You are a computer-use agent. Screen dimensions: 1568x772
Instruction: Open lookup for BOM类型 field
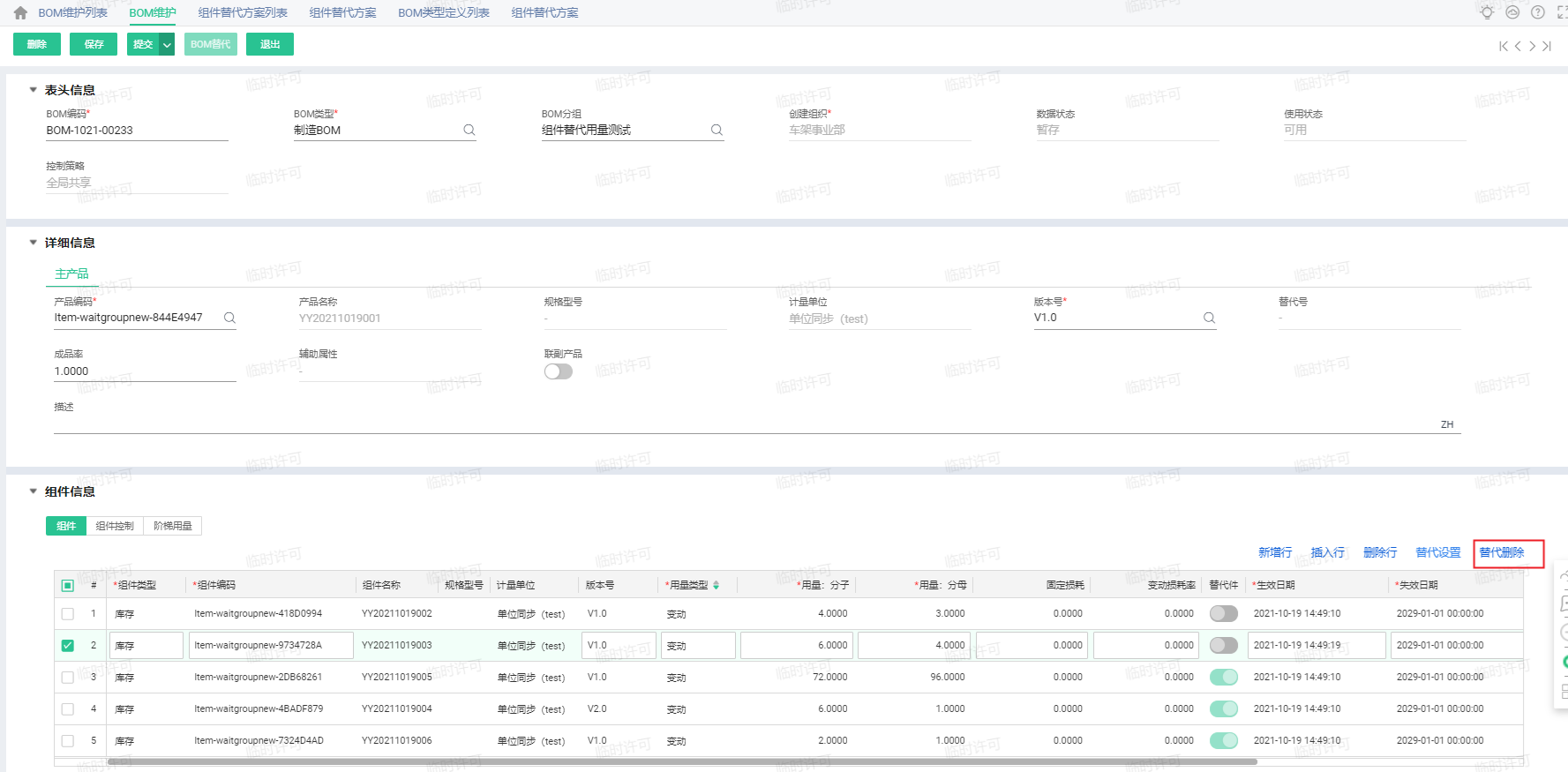coord(469,130)
